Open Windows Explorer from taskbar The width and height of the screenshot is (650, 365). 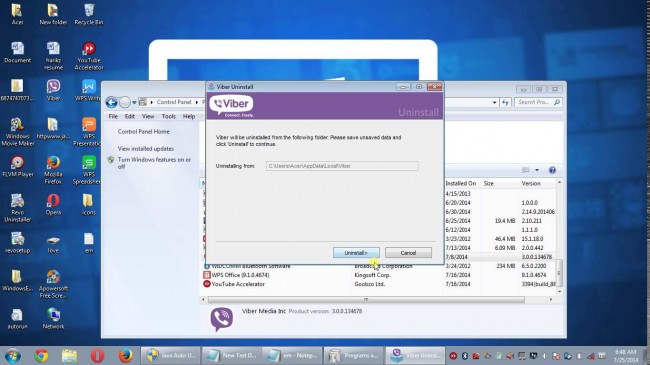tap(69, 355)
